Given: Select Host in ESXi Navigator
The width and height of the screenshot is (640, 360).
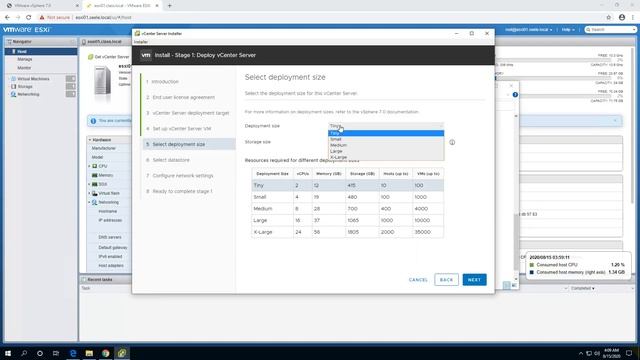Looking at the screenshot, I should click(41, 51).
